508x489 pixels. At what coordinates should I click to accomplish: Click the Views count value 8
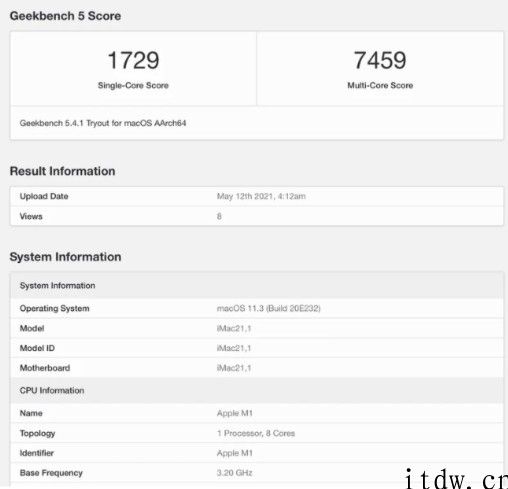click(x=219, y=216)
